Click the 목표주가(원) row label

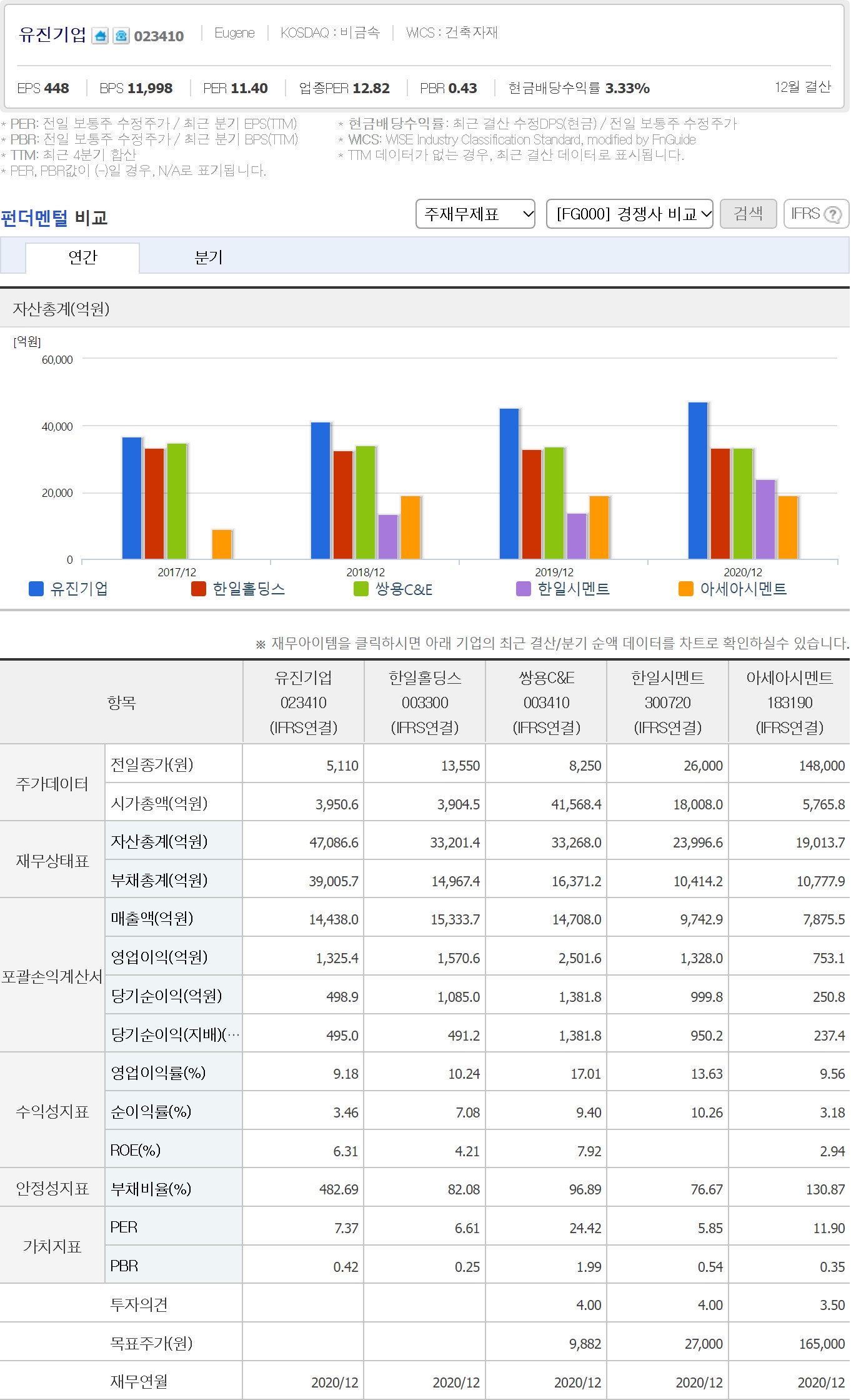(x=152, y=1343)
